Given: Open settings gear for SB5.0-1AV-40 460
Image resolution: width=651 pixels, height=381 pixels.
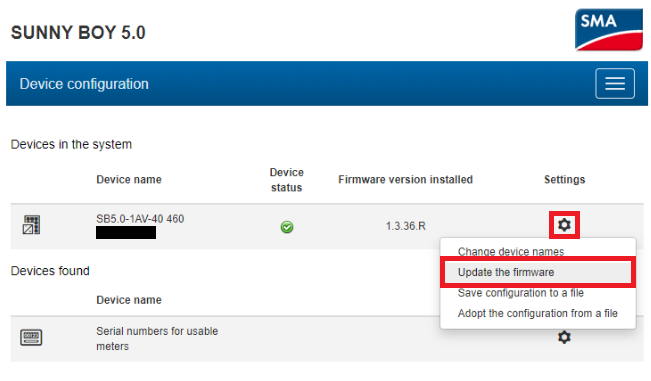Looking at the screenshot, I should coord(564,225).
